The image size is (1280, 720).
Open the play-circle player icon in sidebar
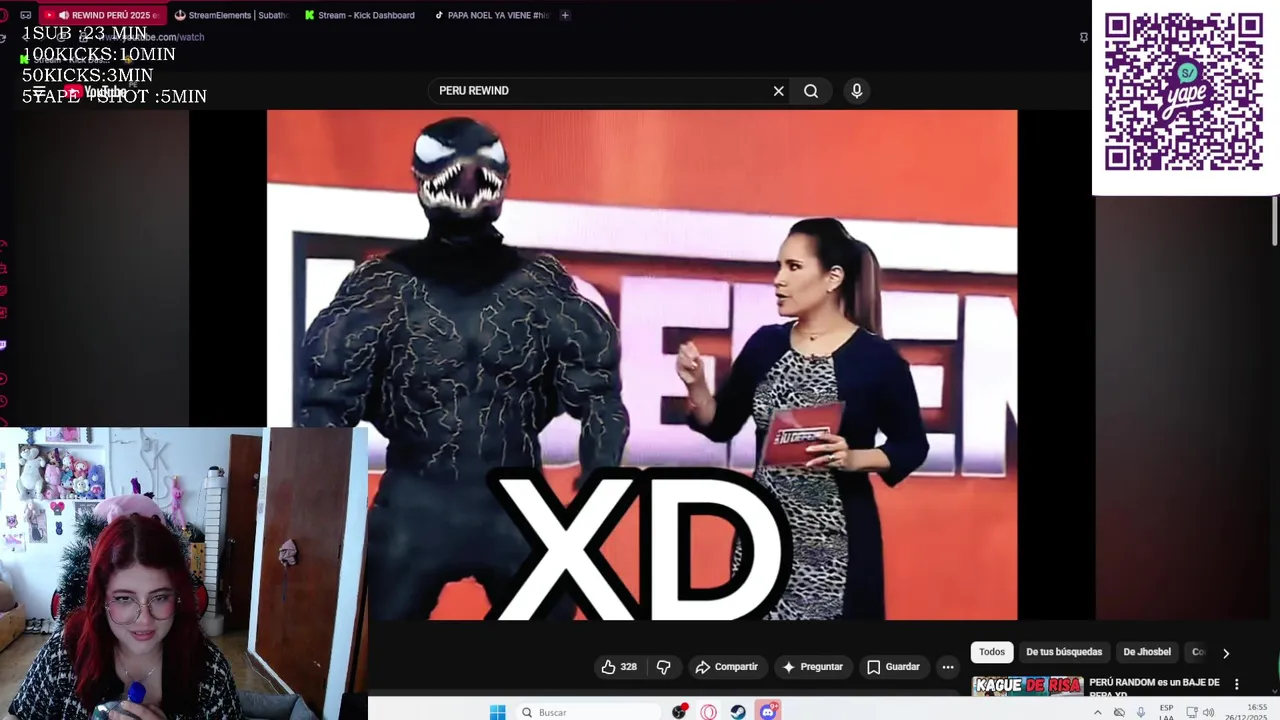[3, 379]
